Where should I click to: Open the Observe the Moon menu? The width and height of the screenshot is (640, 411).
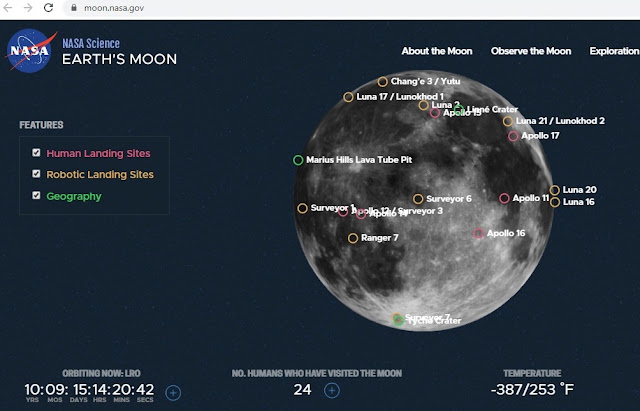click(x=531, y=51)
